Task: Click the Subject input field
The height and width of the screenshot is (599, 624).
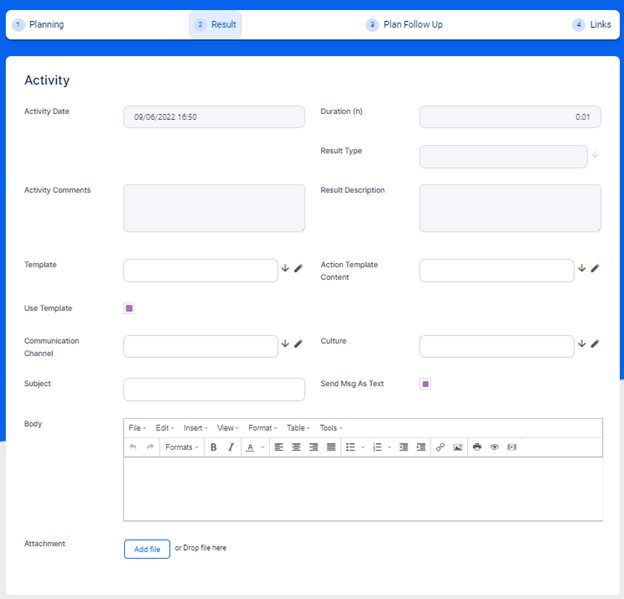Action: 214,389
